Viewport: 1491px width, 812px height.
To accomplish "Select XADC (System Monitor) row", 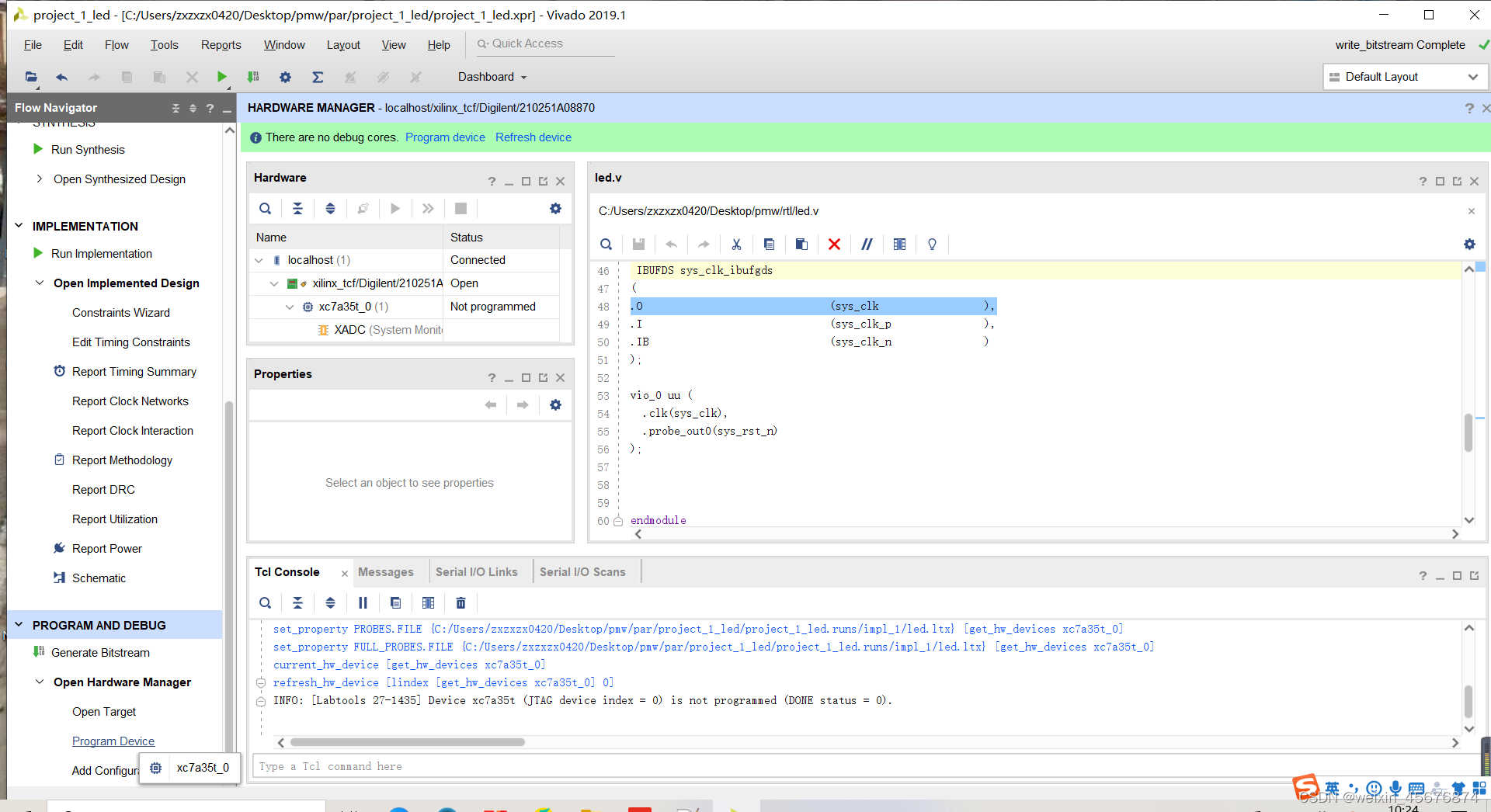I will (x=404, y=330).
